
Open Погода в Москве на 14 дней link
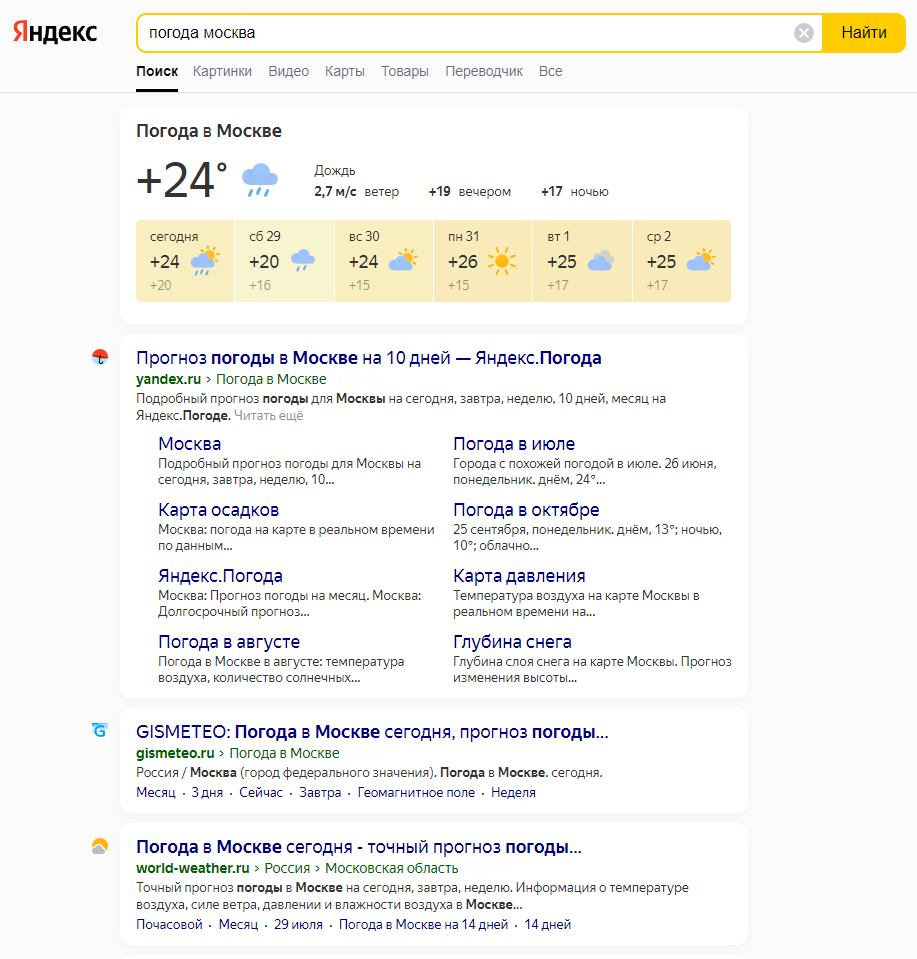(x=423, y=925)
